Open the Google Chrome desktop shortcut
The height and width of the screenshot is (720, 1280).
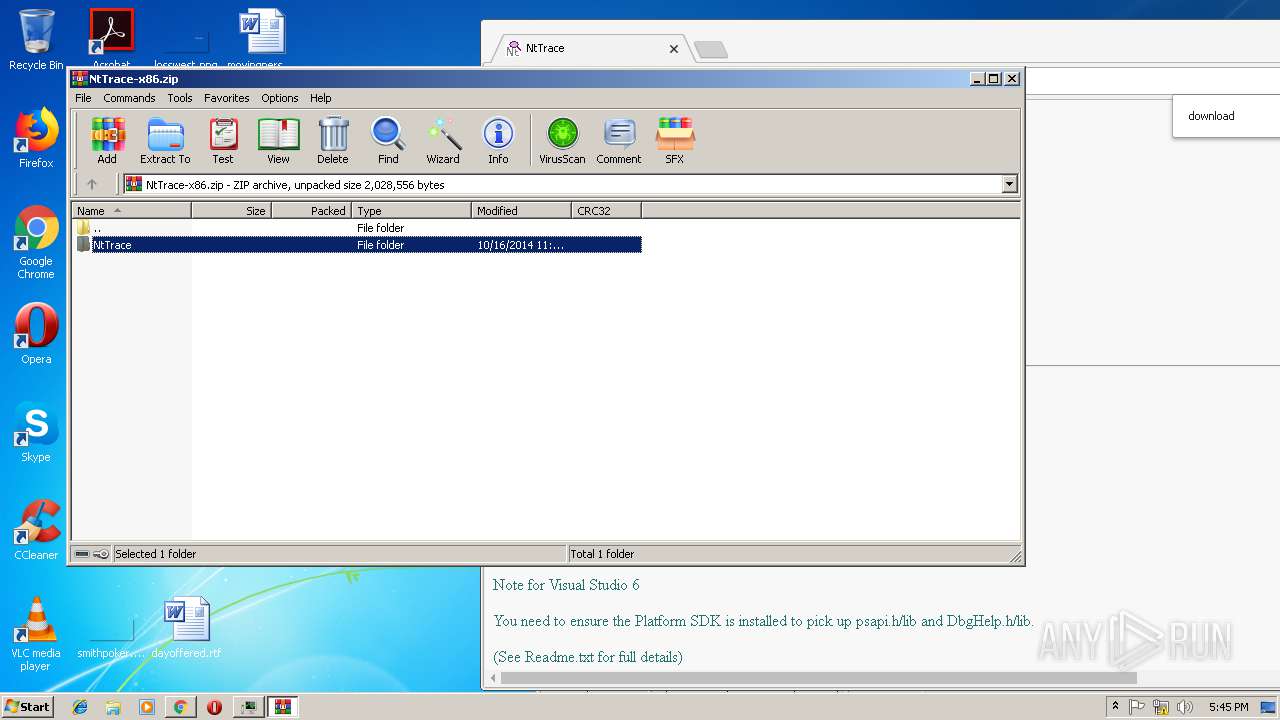[x=36, y=243]
